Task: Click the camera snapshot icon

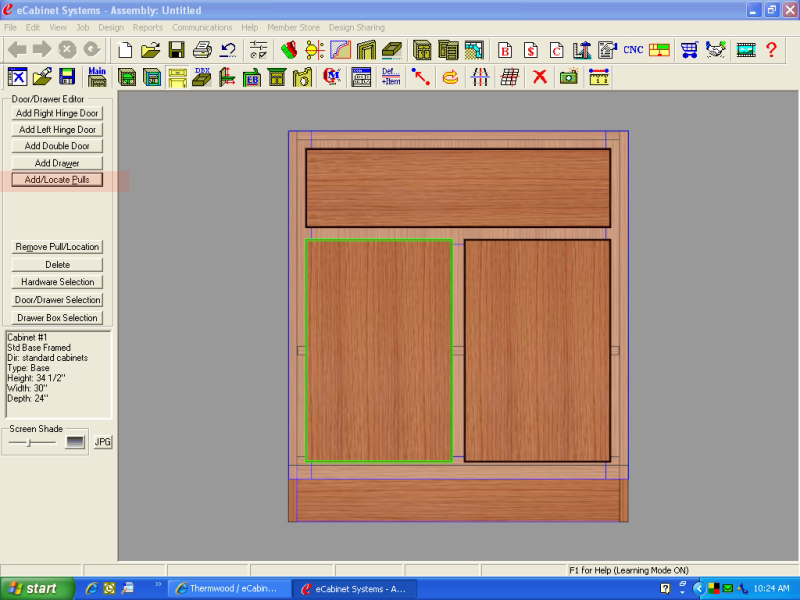Action: [x=569, y=77]
